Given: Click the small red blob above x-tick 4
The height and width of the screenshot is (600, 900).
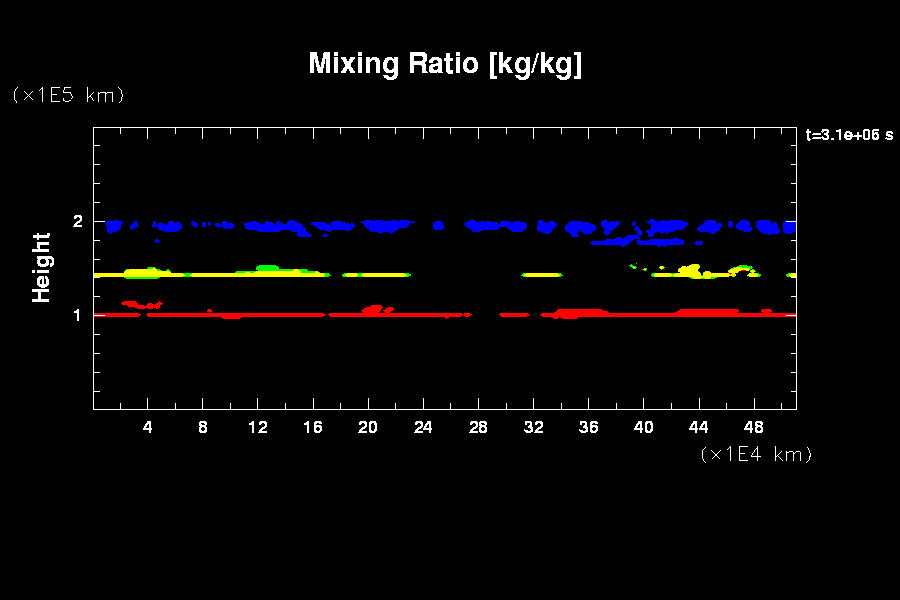Looking at the screenshot, I should pos(138,304).
